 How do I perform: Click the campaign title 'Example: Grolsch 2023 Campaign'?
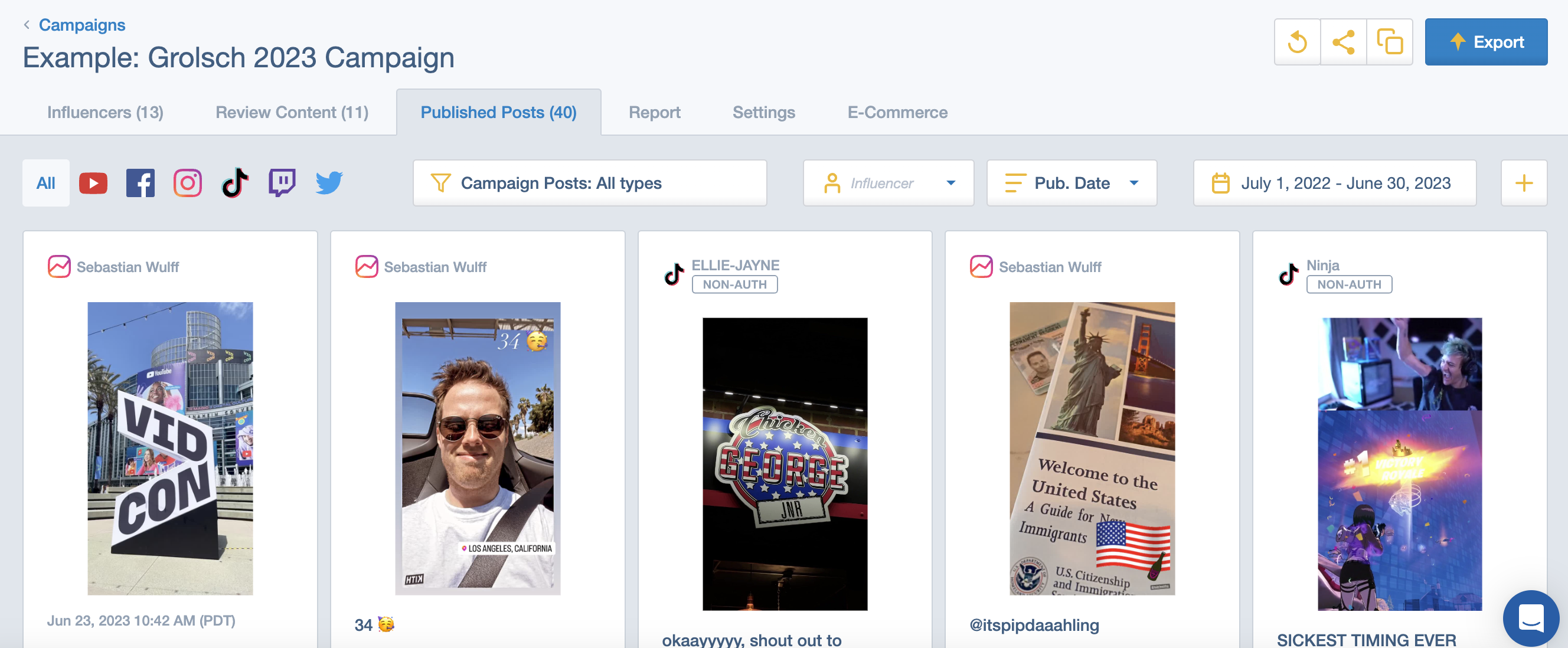239,58
